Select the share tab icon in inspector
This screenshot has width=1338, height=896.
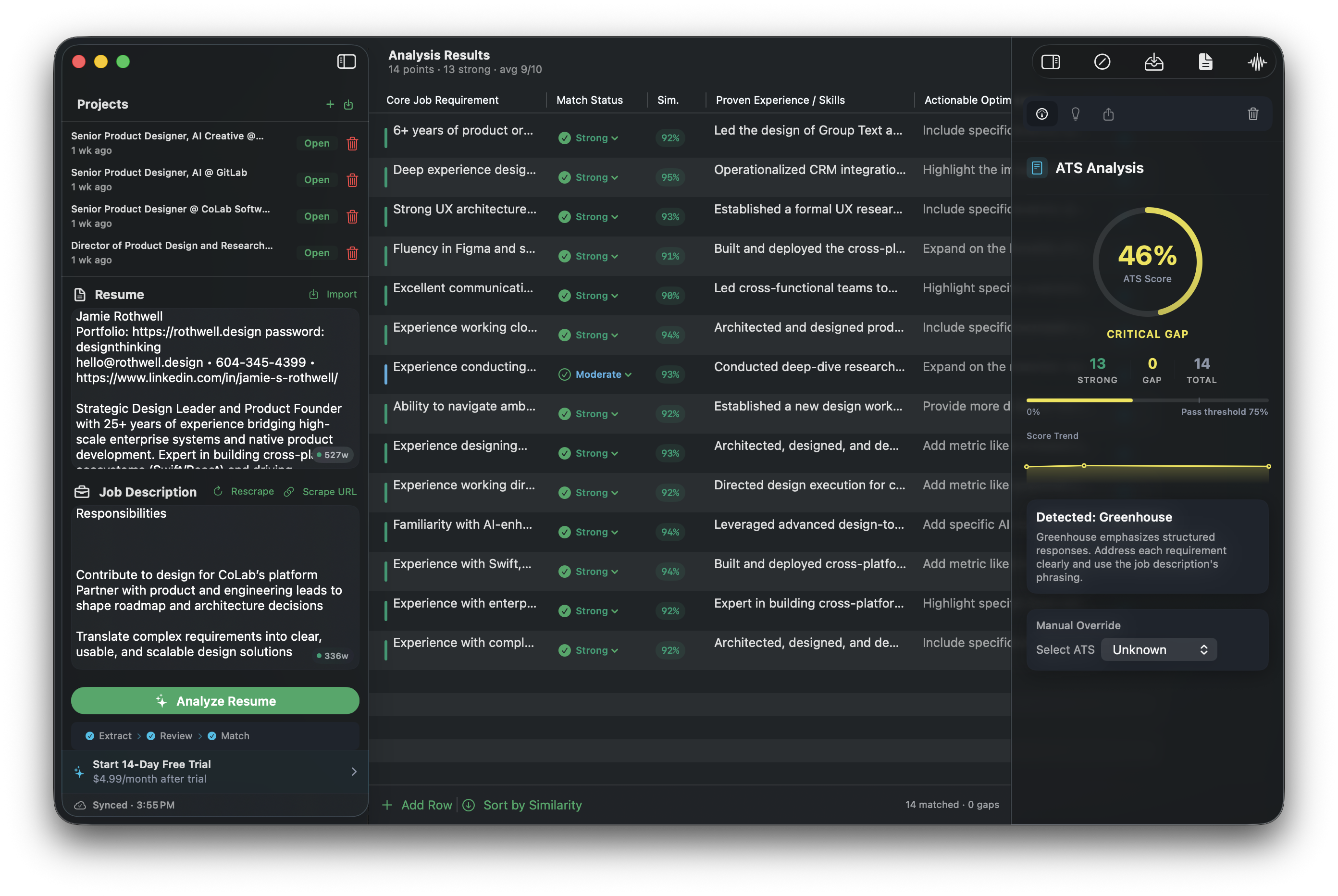click(1108, 114)
